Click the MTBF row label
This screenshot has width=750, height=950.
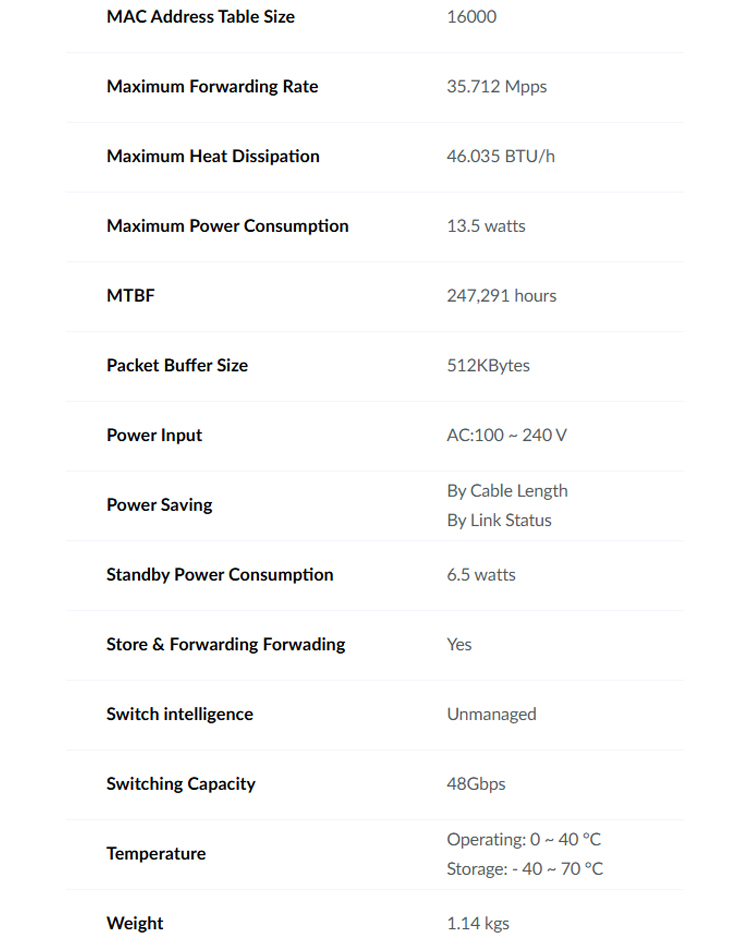click(x=130, y=296)
